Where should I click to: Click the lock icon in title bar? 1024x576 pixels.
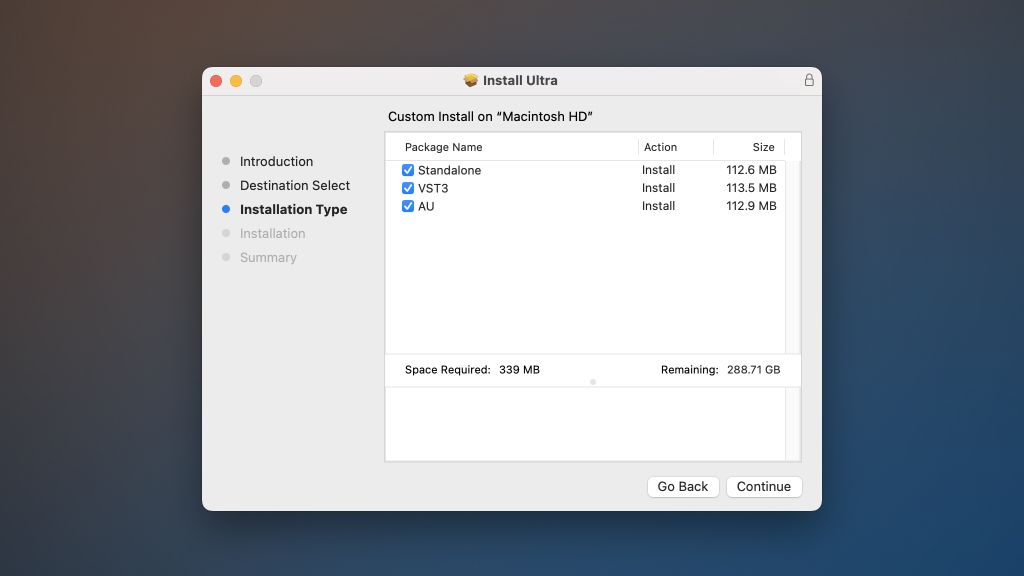[x=808, y=80]
